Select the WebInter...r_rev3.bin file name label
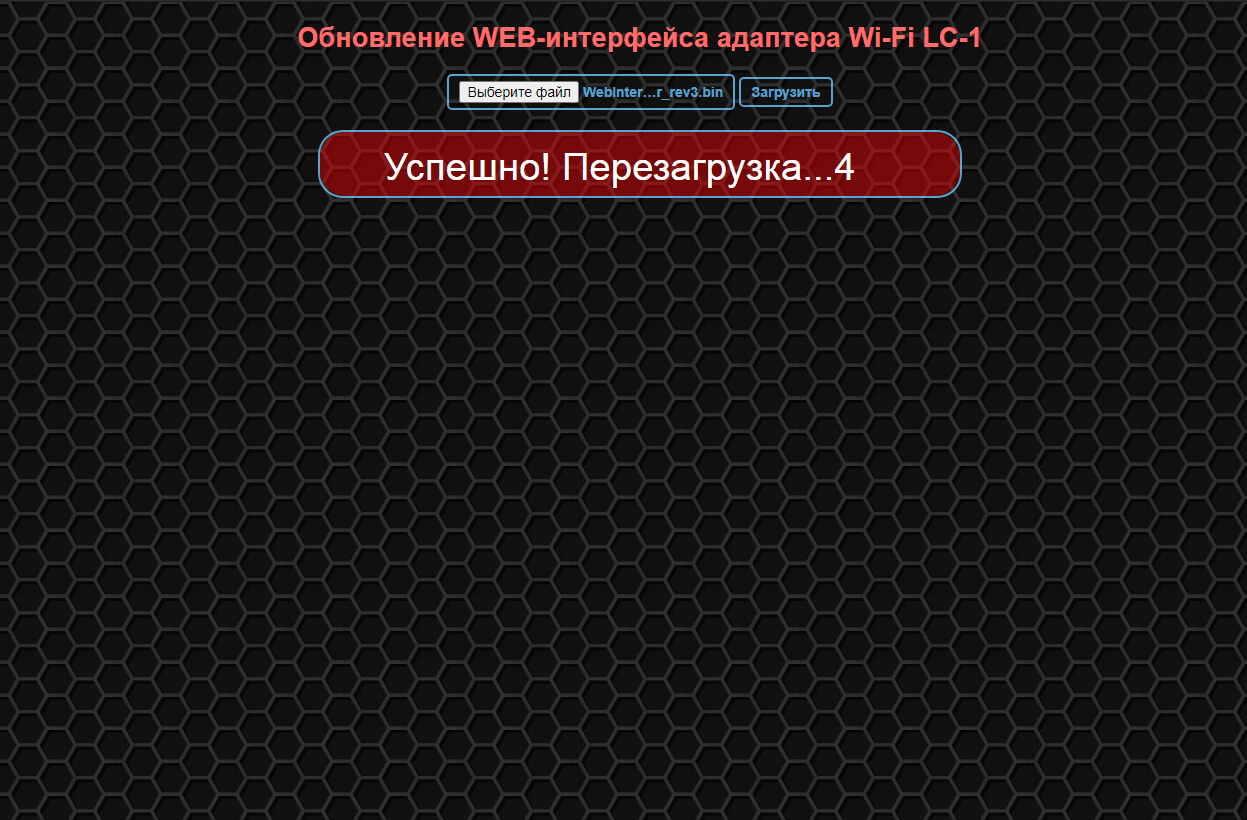The height and width of the screenshot is (820, 1247). tap(652, 92)
